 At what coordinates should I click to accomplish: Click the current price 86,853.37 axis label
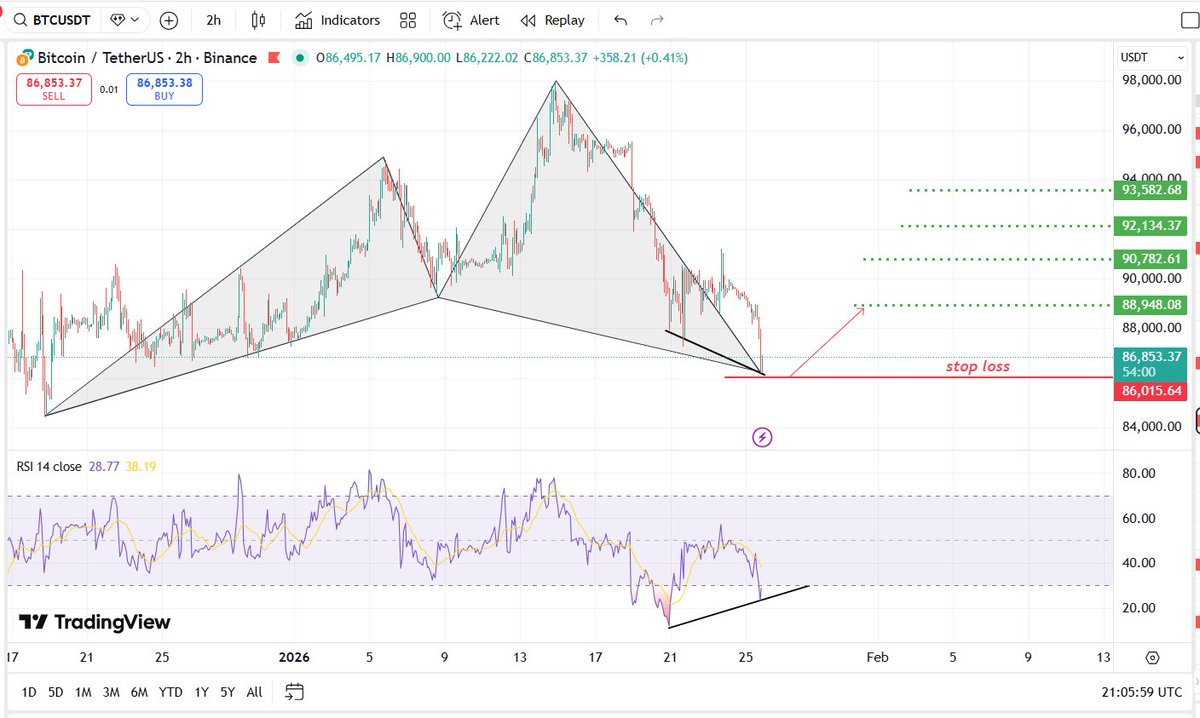[x=1150, y=362]
